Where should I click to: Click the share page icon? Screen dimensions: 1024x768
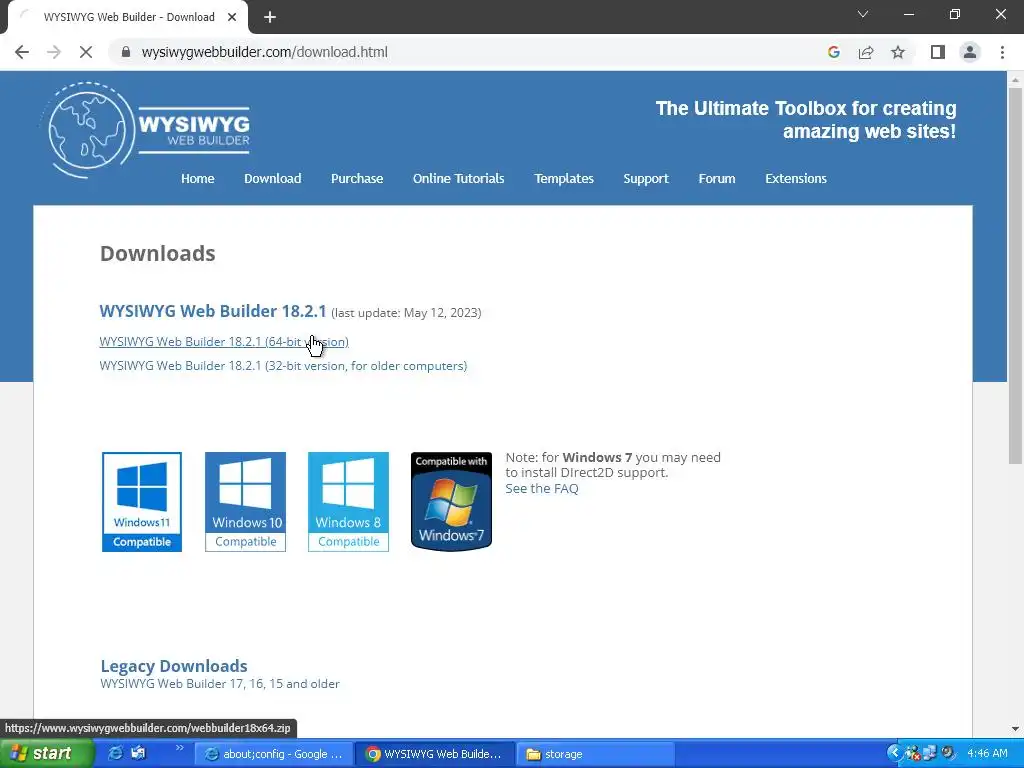[x=866, y=52]
